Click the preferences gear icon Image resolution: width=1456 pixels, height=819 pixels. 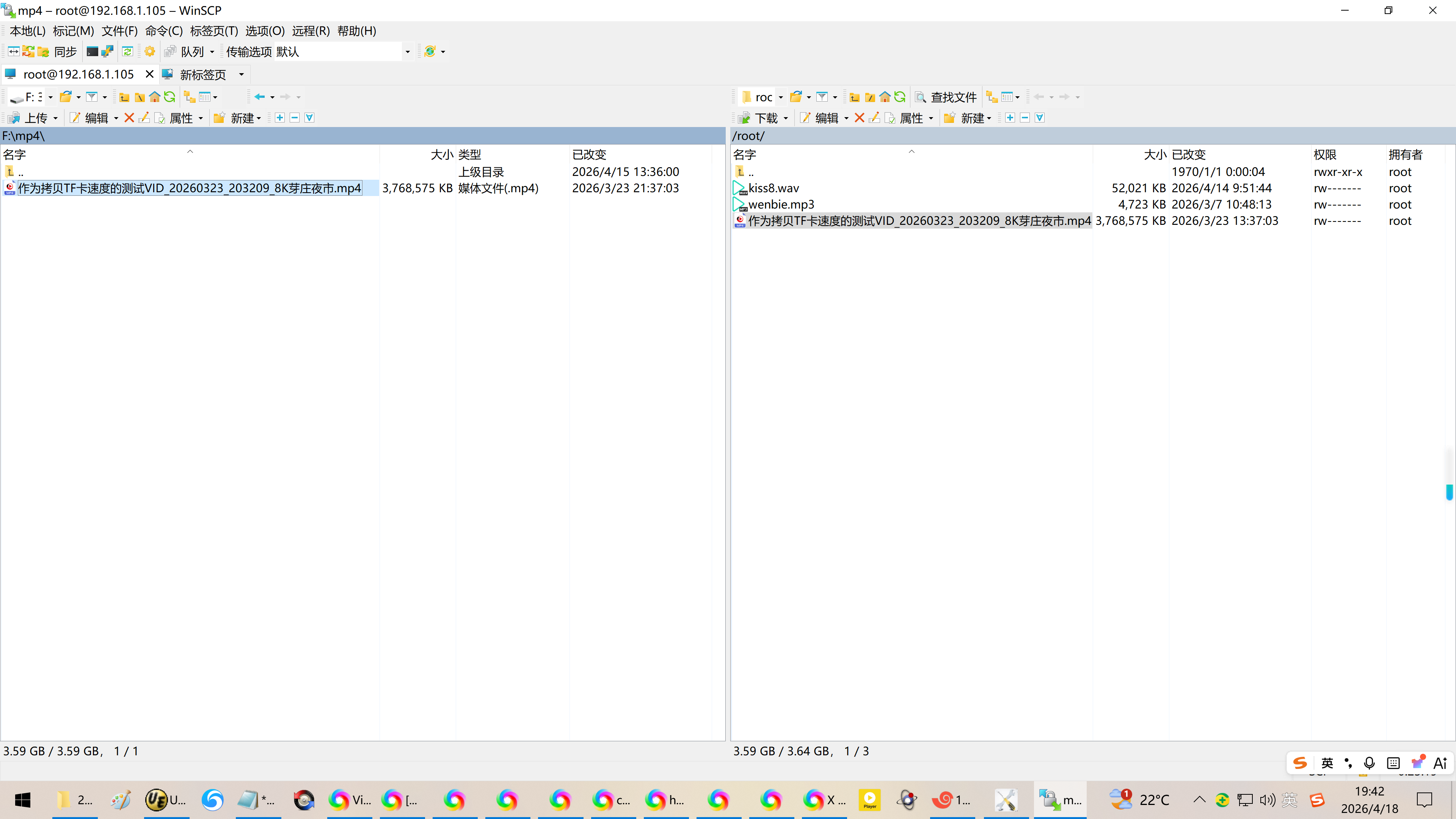pos(150,52)
